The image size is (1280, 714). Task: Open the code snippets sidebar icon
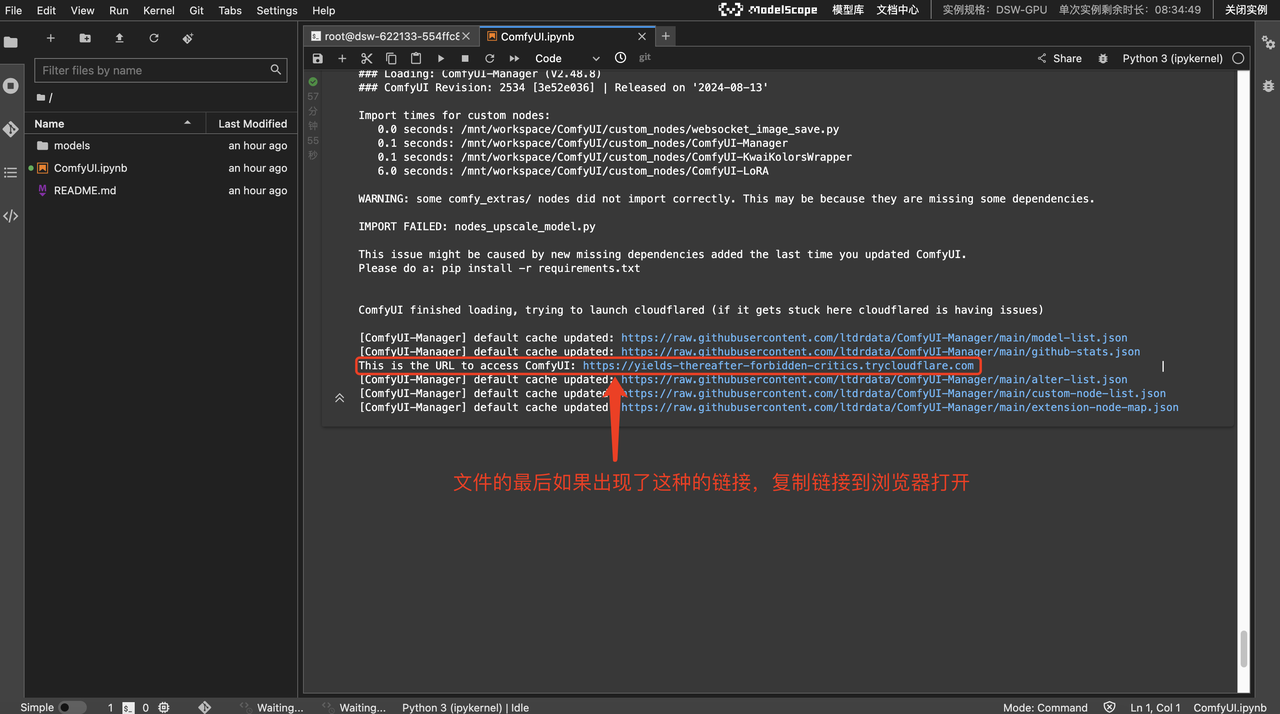11,215
